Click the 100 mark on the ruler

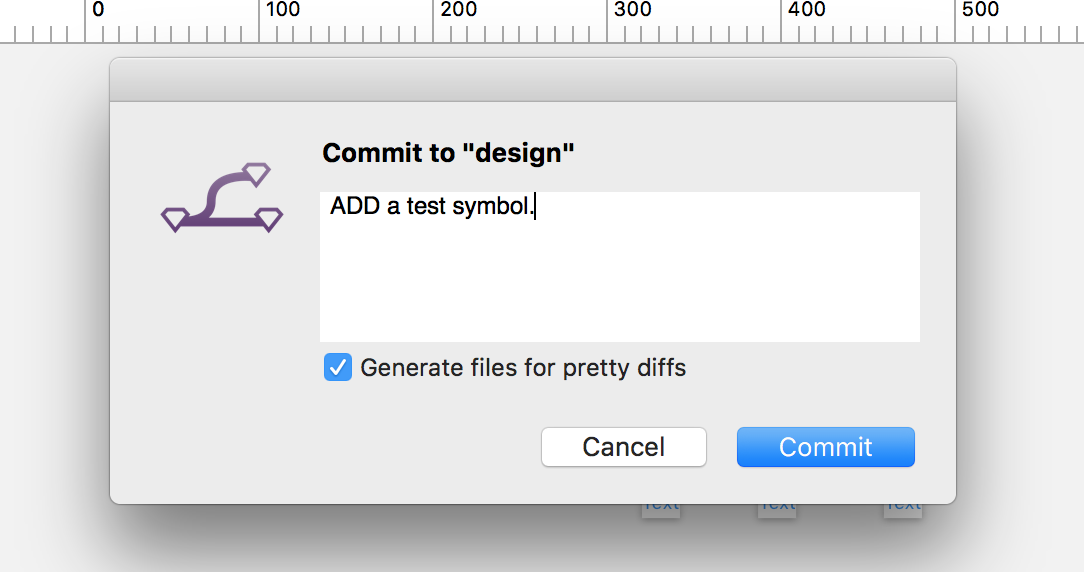[283, 10]
